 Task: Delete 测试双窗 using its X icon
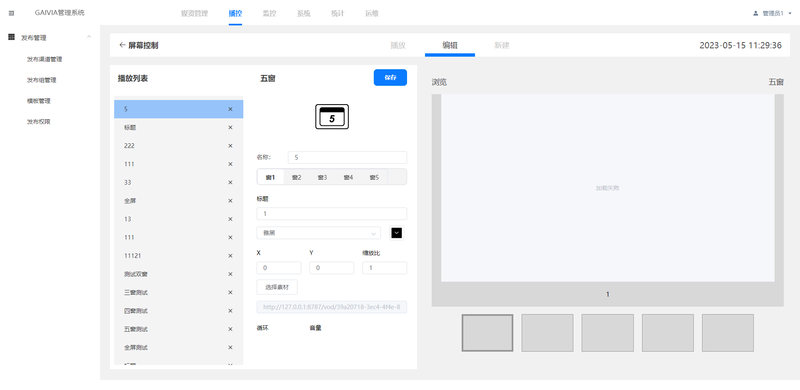click(x=230, y=274)
